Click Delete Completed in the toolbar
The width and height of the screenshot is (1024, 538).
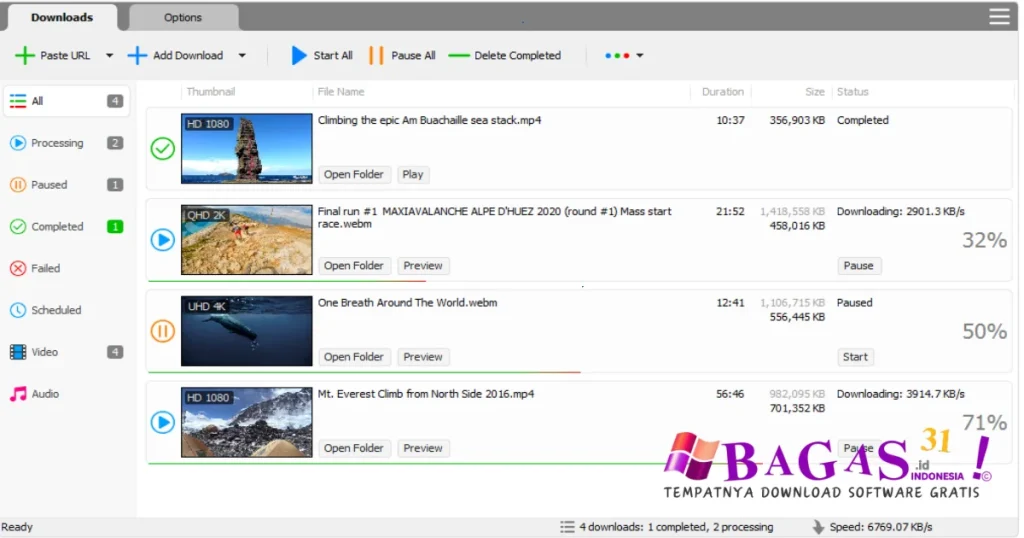(x=505, y=55)
